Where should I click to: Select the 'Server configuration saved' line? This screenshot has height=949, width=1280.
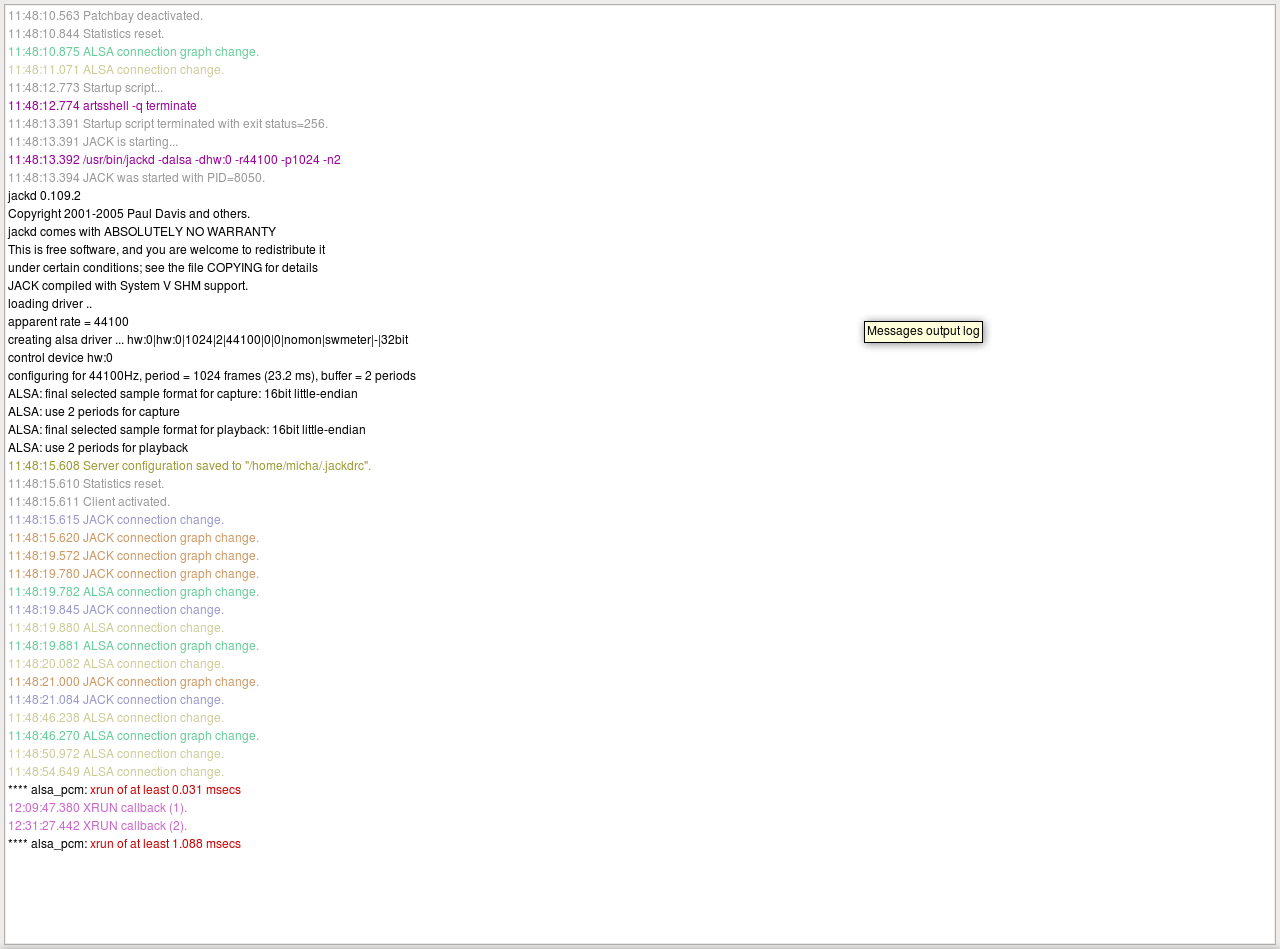[189, 466]
